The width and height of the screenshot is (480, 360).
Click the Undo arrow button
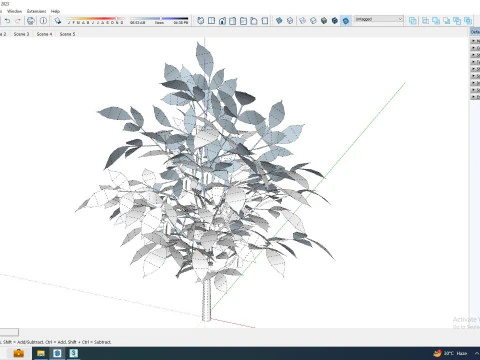[7, 21]
